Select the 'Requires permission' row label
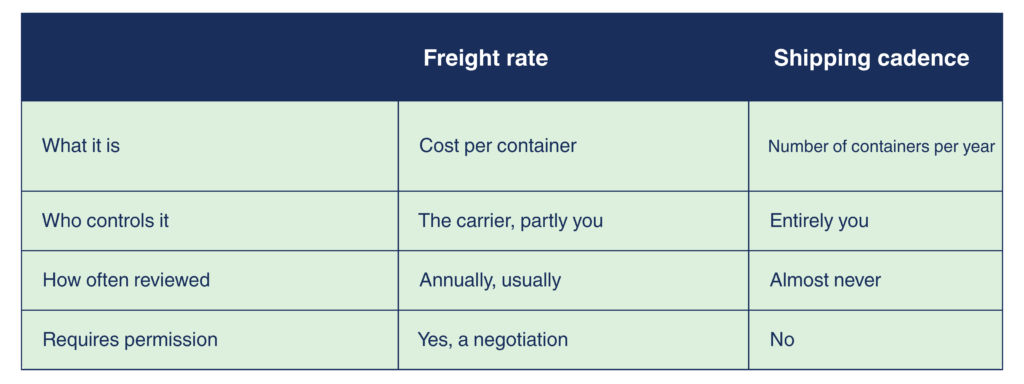 click(129, 340)
